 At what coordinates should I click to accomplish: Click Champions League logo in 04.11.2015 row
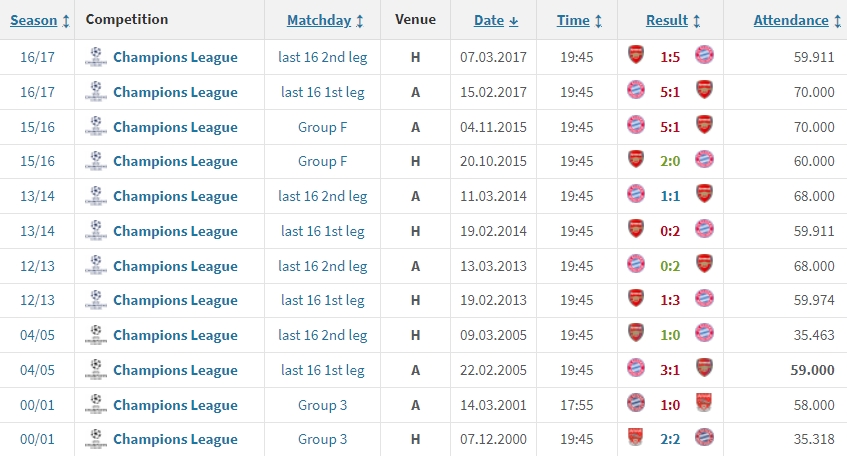(x=96, y=127)
